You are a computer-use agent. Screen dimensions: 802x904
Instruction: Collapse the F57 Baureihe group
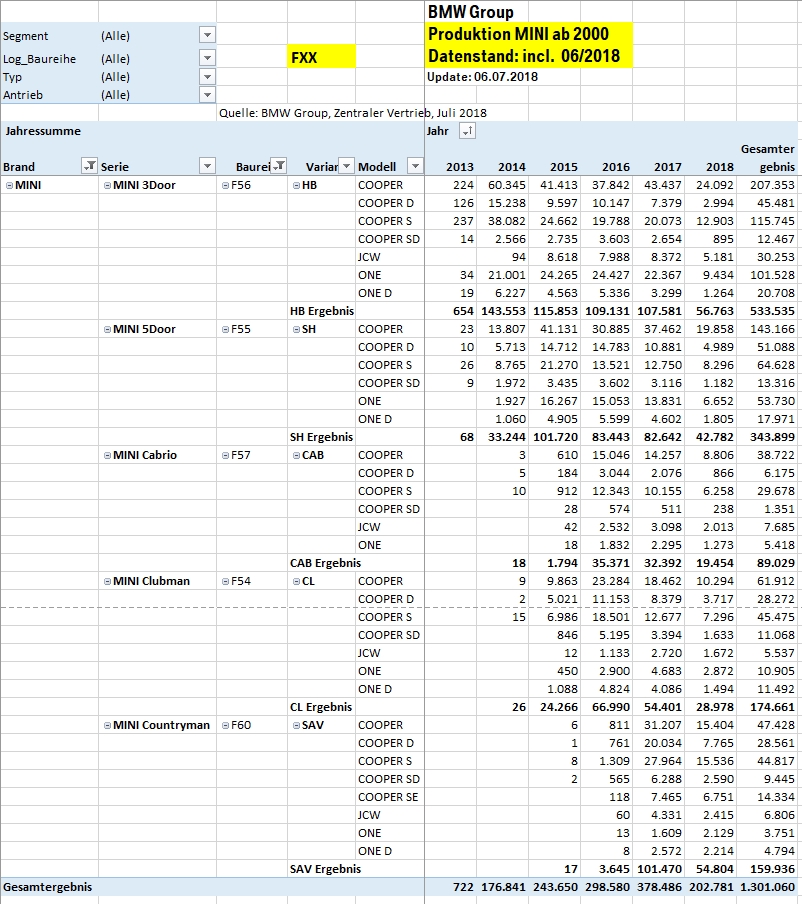tap(225, 455)
